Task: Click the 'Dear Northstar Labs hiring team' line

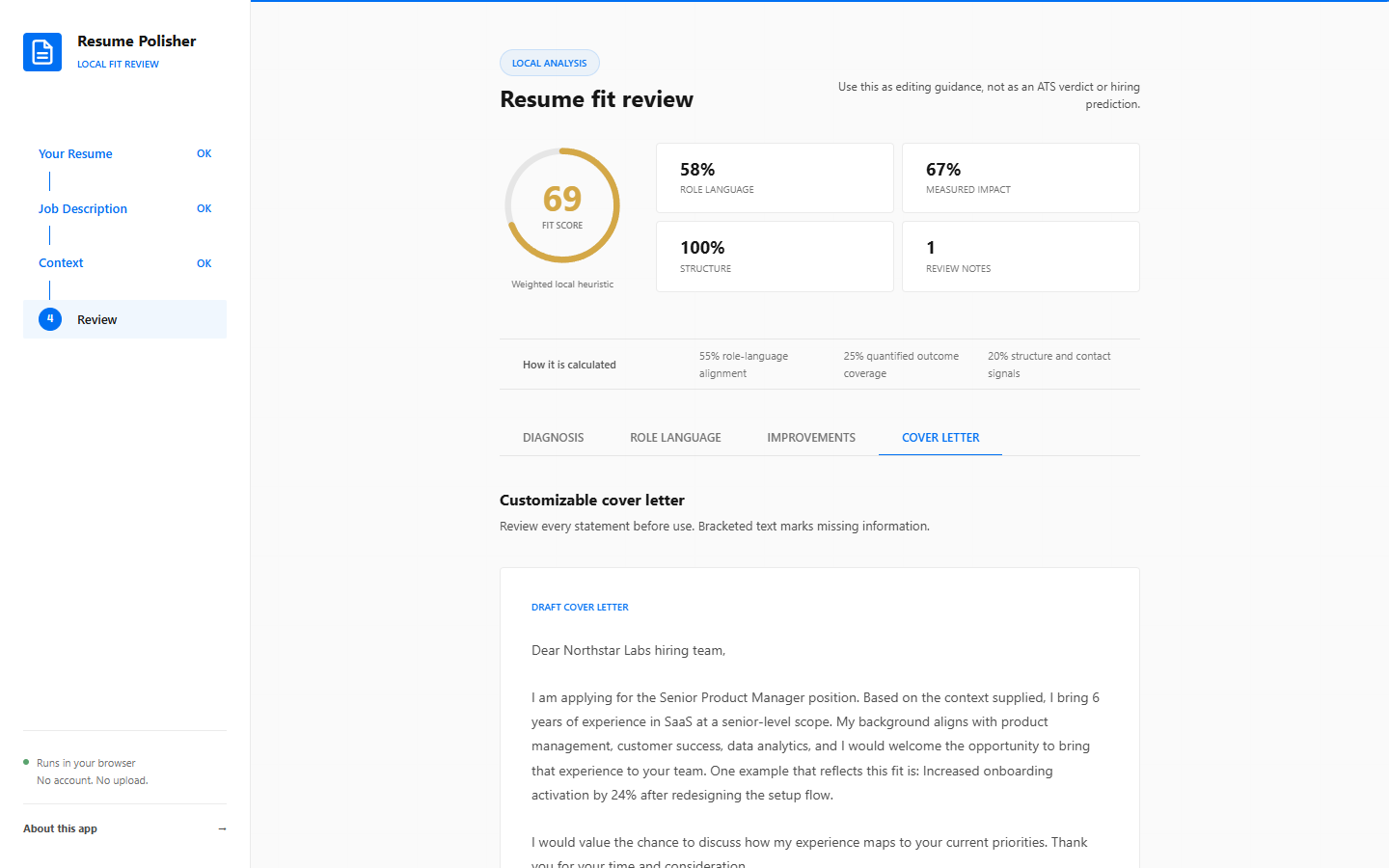Action: click(x=628, y=651)
